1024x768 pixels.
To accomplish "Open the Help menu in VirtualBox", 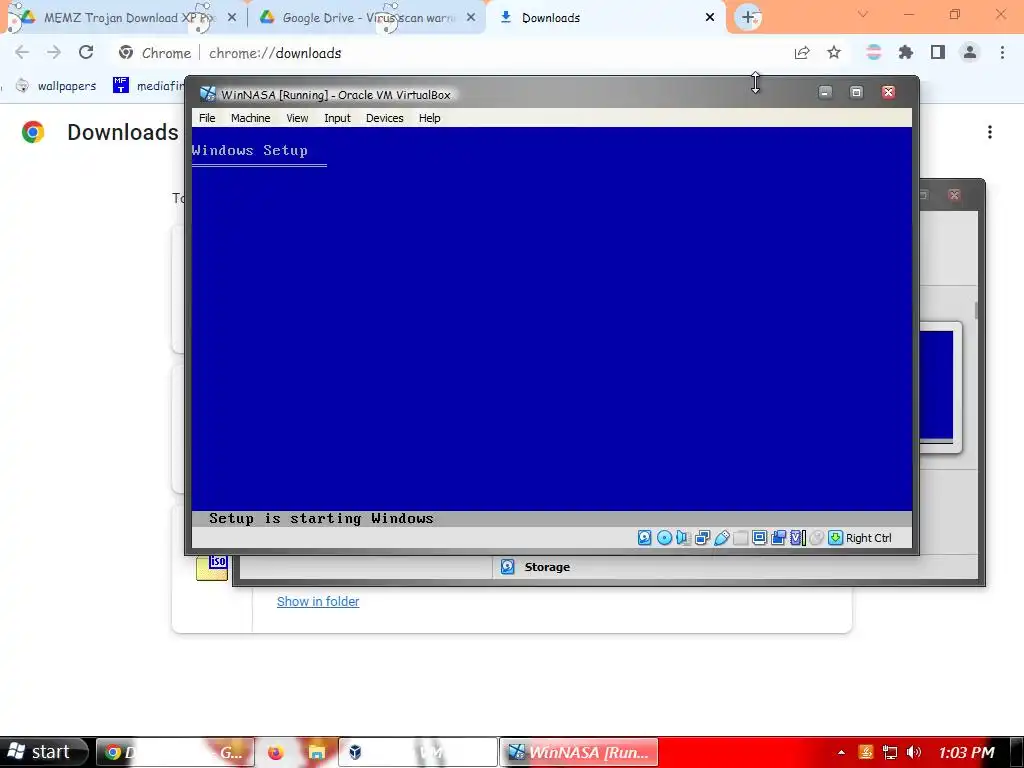I will point(429,118).
